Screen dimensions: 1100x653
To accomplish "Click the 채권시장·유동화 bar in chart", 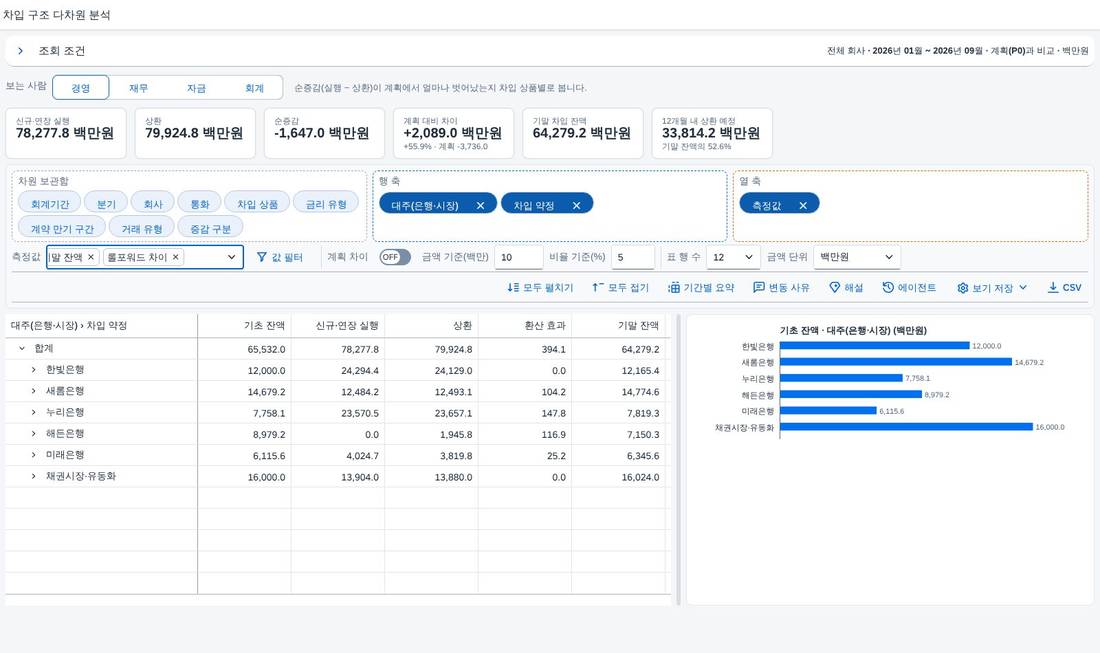I will (x=906, y=426).
